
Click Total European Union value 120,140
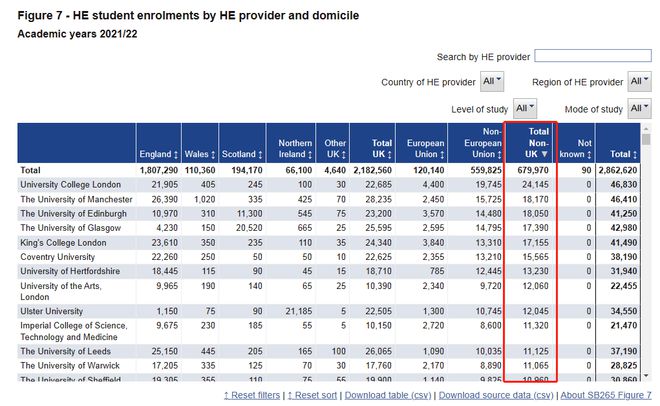[x=428, y=170]
